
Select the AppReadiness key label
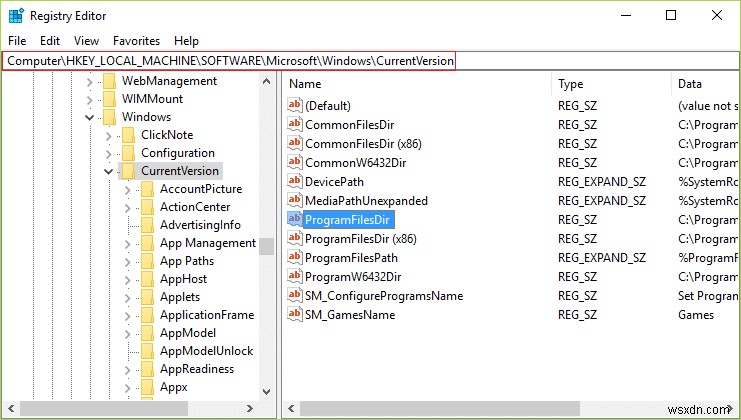tap(197, 369)
